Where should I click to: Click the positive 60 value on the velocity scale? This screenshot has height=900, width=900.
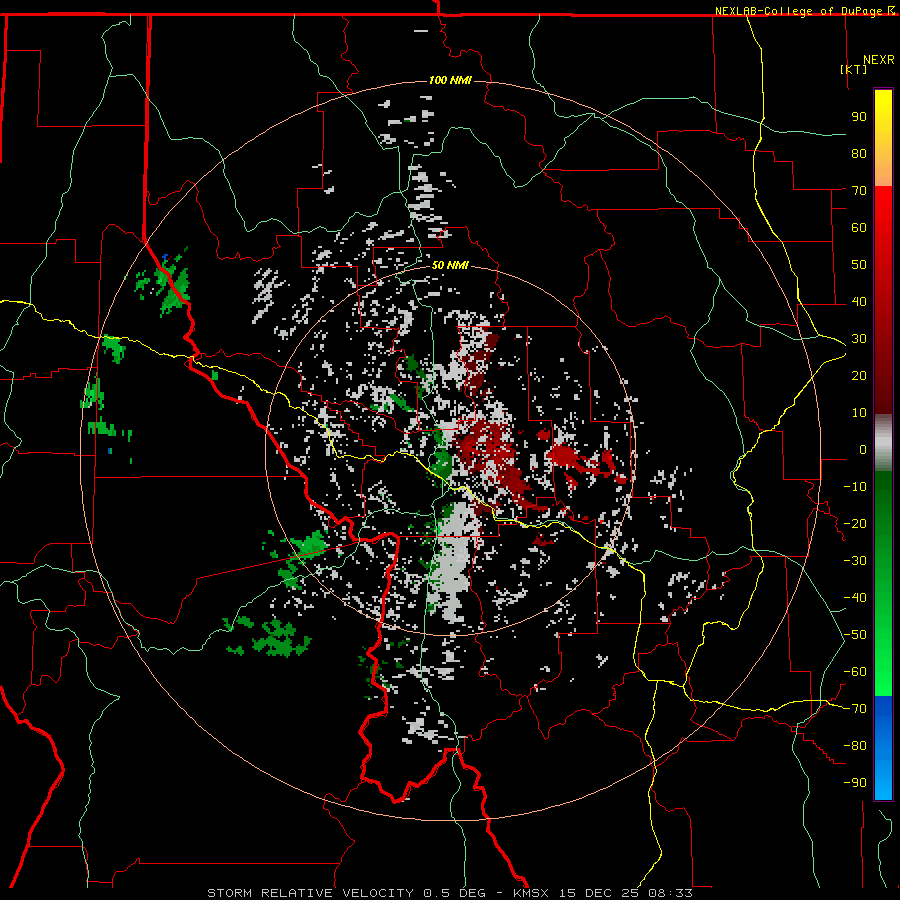point(859,228)
